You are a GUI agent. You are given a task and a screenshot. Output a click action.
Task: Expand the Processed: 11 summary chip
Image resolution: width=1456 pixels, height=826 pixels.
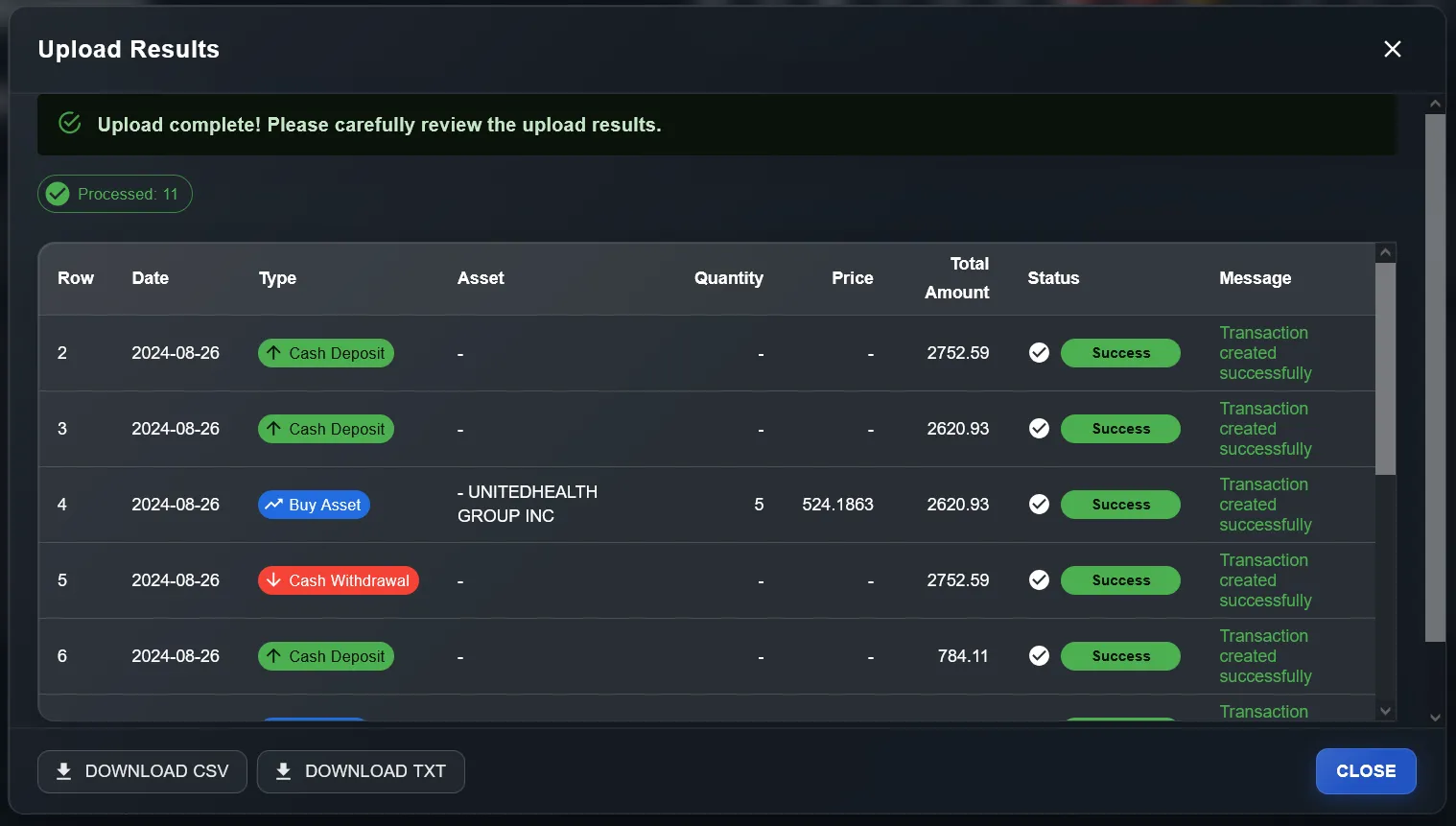click(x=114, y=193)
